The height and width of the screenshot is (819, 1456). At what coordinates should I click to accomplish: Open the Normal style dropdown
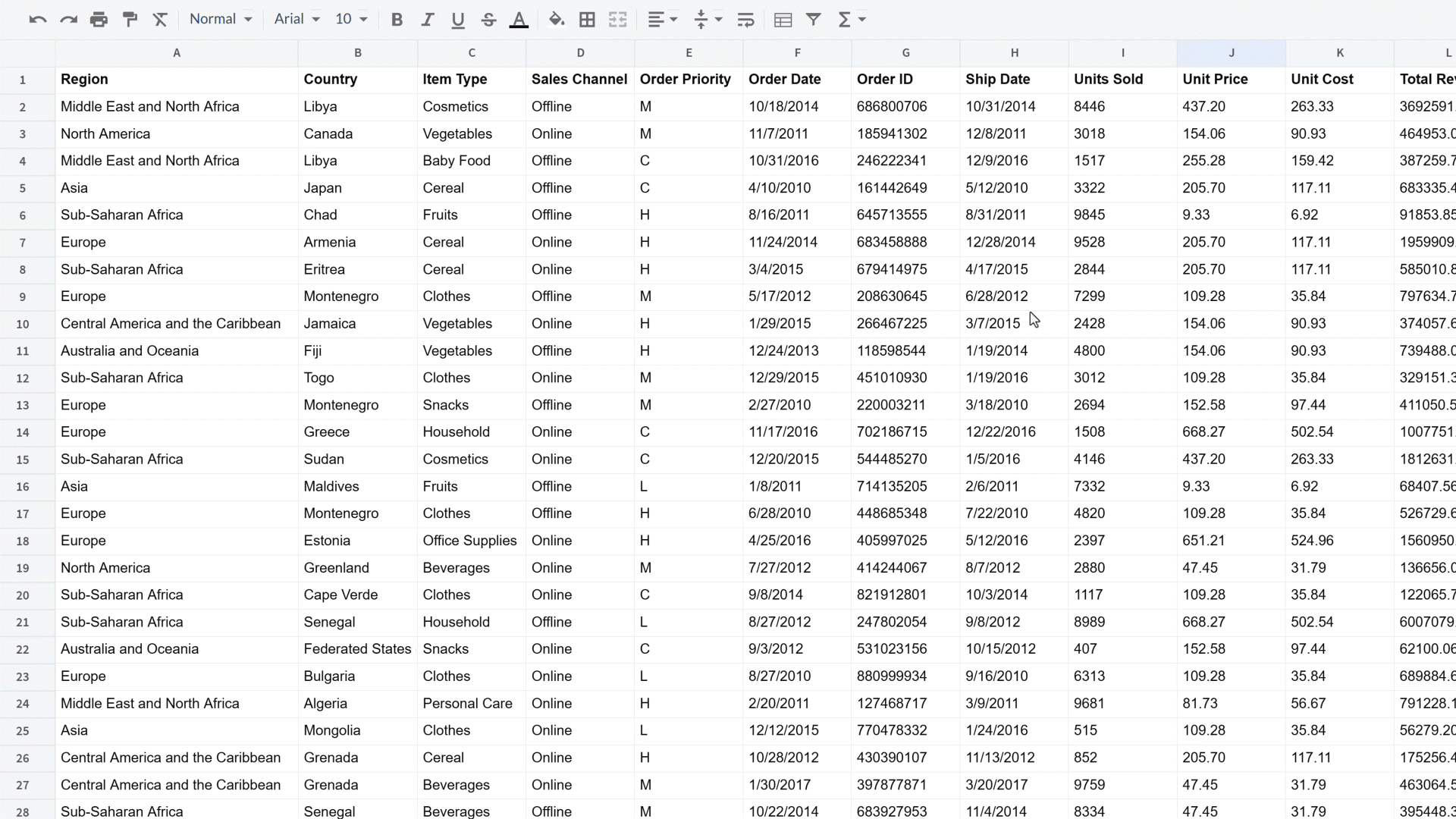221,20
